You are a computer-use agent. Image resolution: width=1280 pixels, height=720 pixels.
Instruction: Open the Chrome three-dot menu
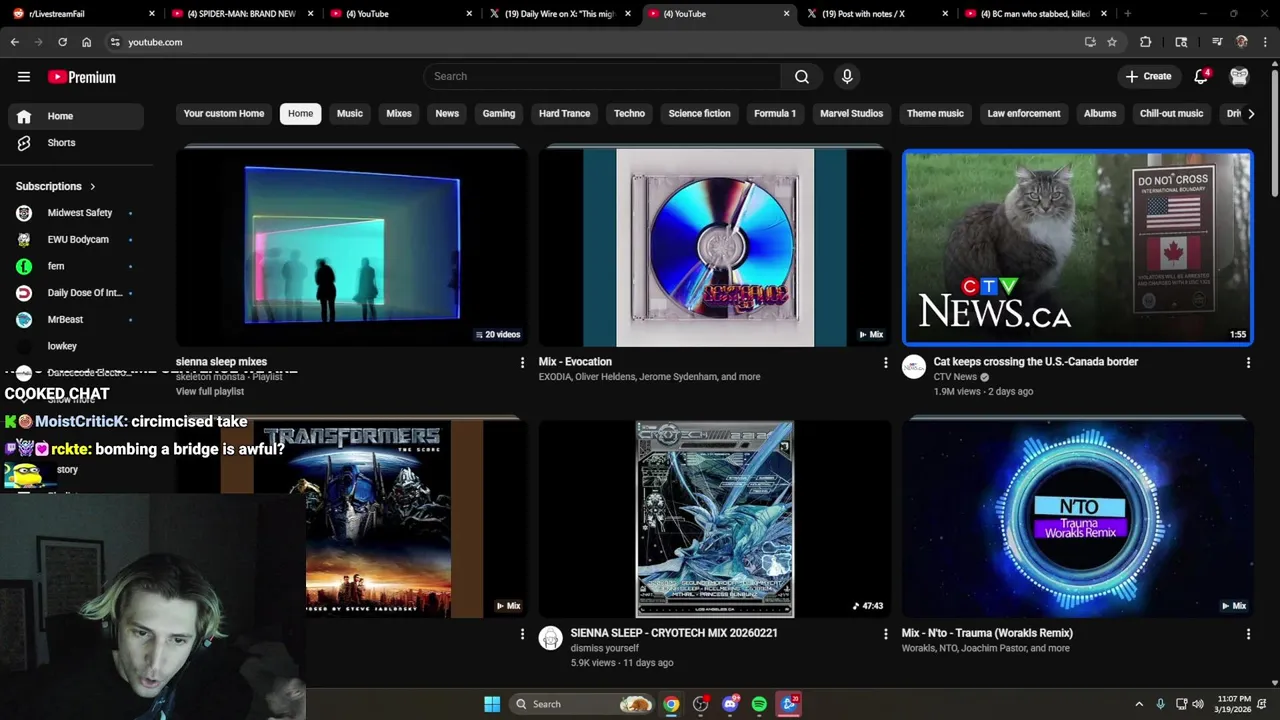point(1266,42)
